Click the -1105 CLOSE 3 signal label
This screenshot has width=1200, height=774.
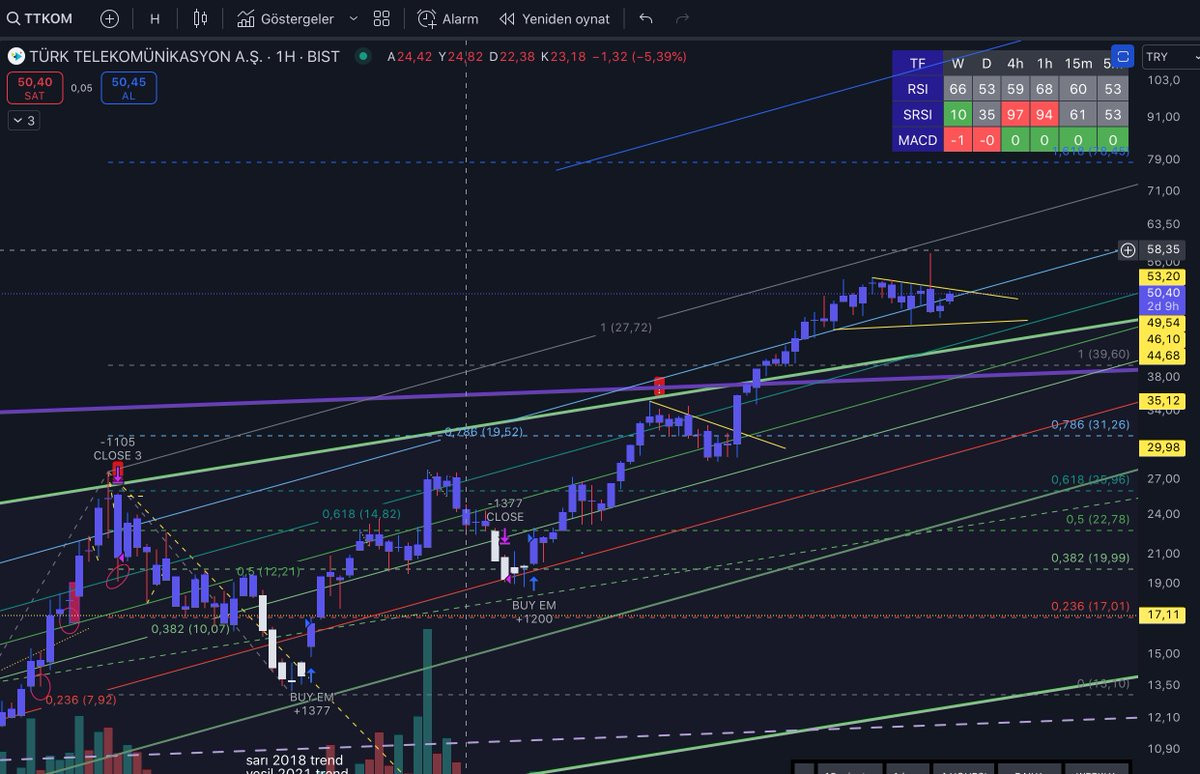point(117,448)
